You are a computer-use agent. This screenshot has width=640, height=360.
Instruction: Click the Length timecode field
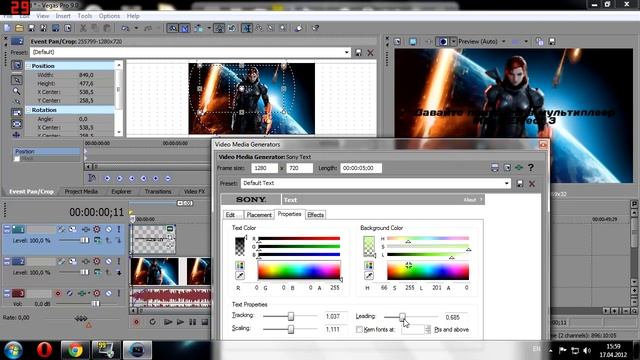(361, 168)
